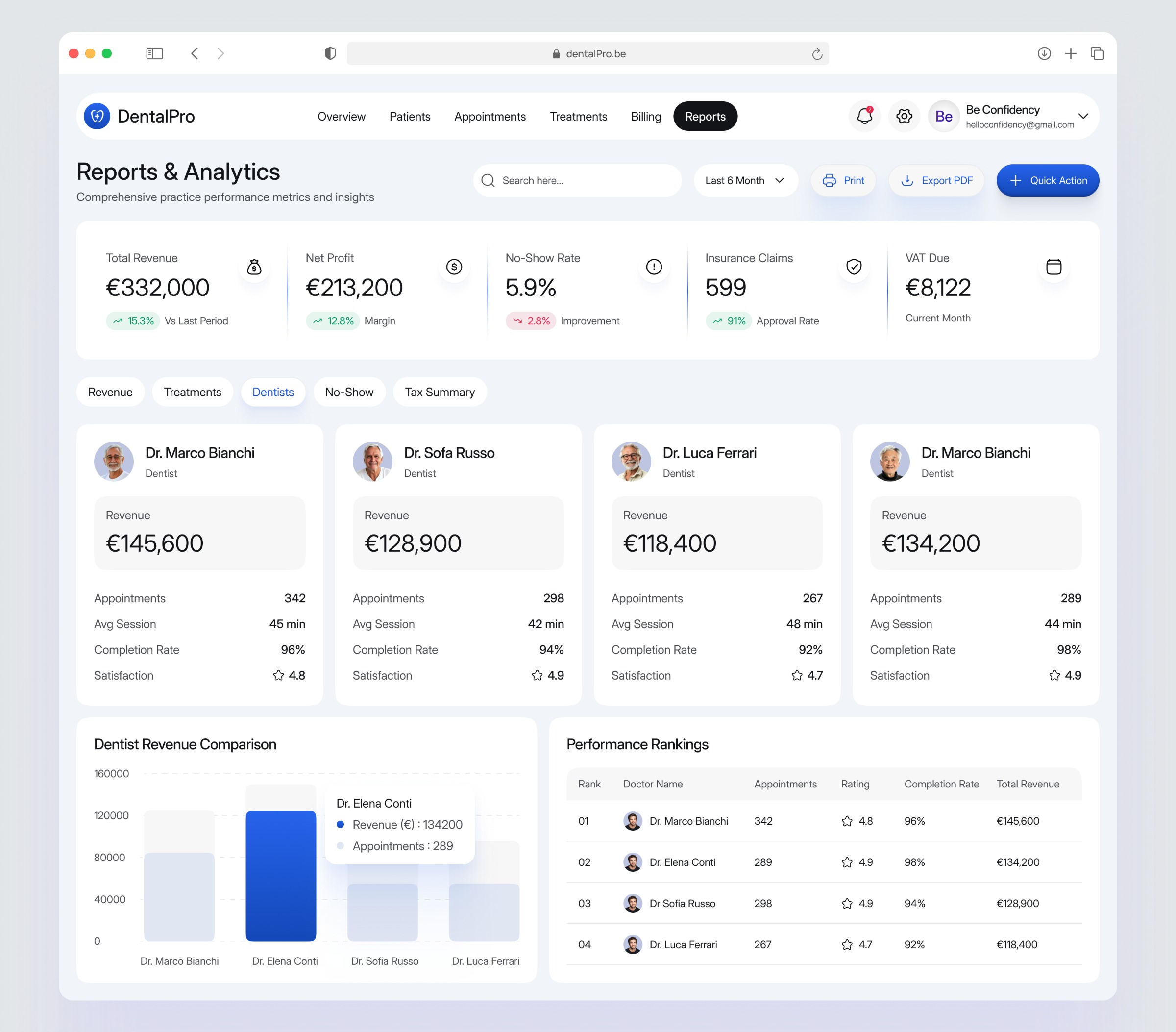Reload the page in the browser
Viewport: 1176px width, 1032px height.
pyautogui.click(x=817, y=53)
